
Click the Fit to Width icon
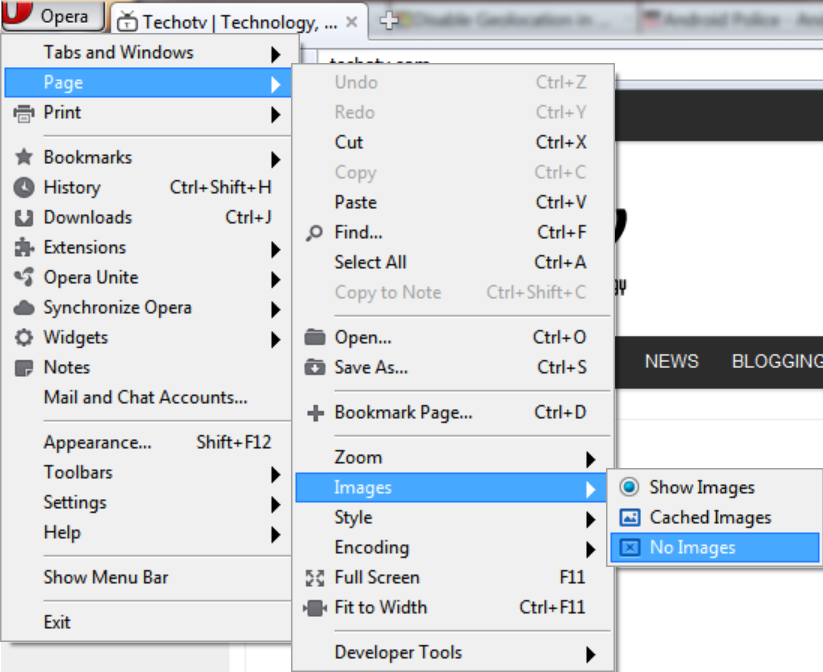[315, 608]
